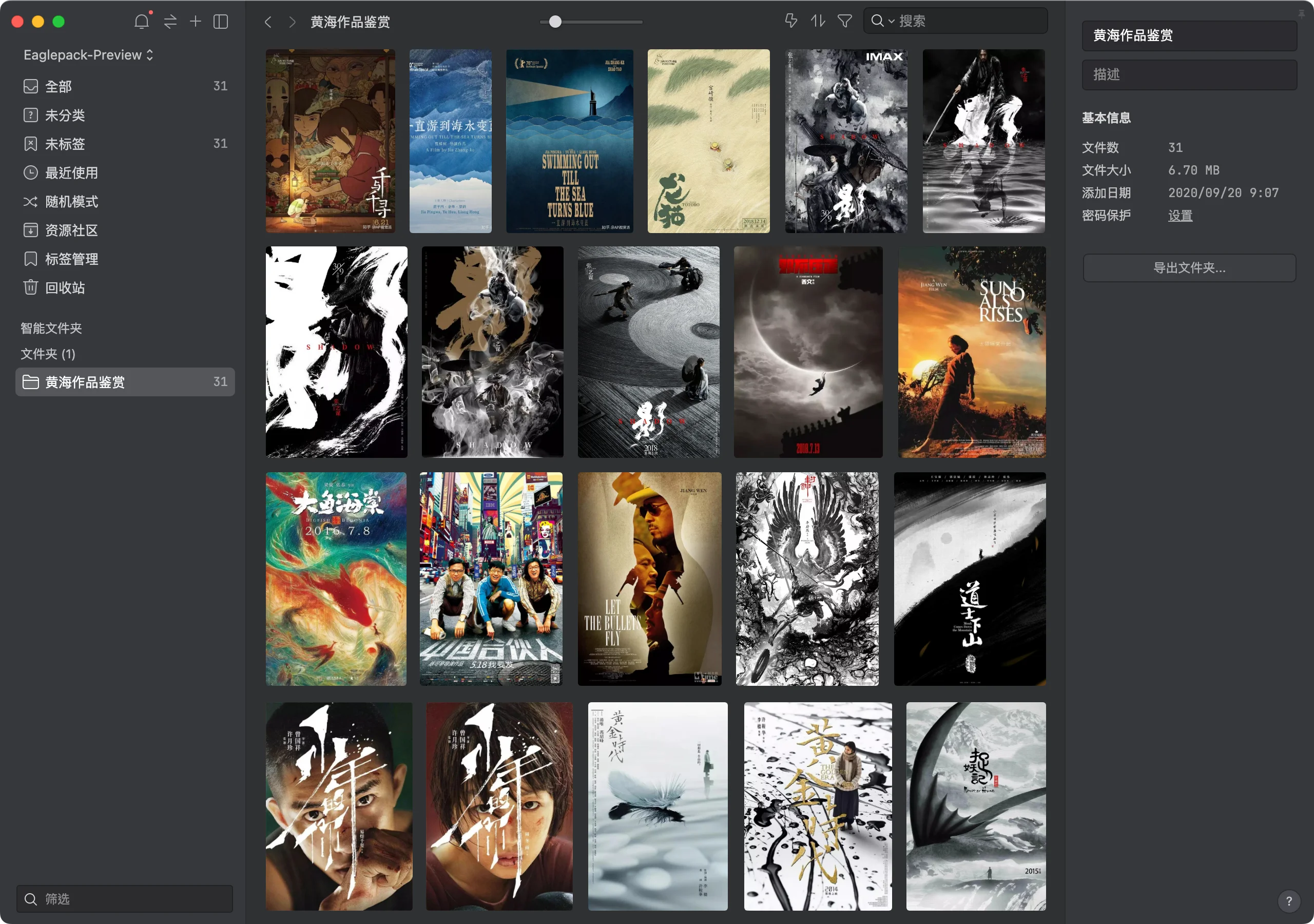Select the 捉妖记 2015 poster thumbnail
Viewport: 1314px width, 924px height.
[976, 806]
